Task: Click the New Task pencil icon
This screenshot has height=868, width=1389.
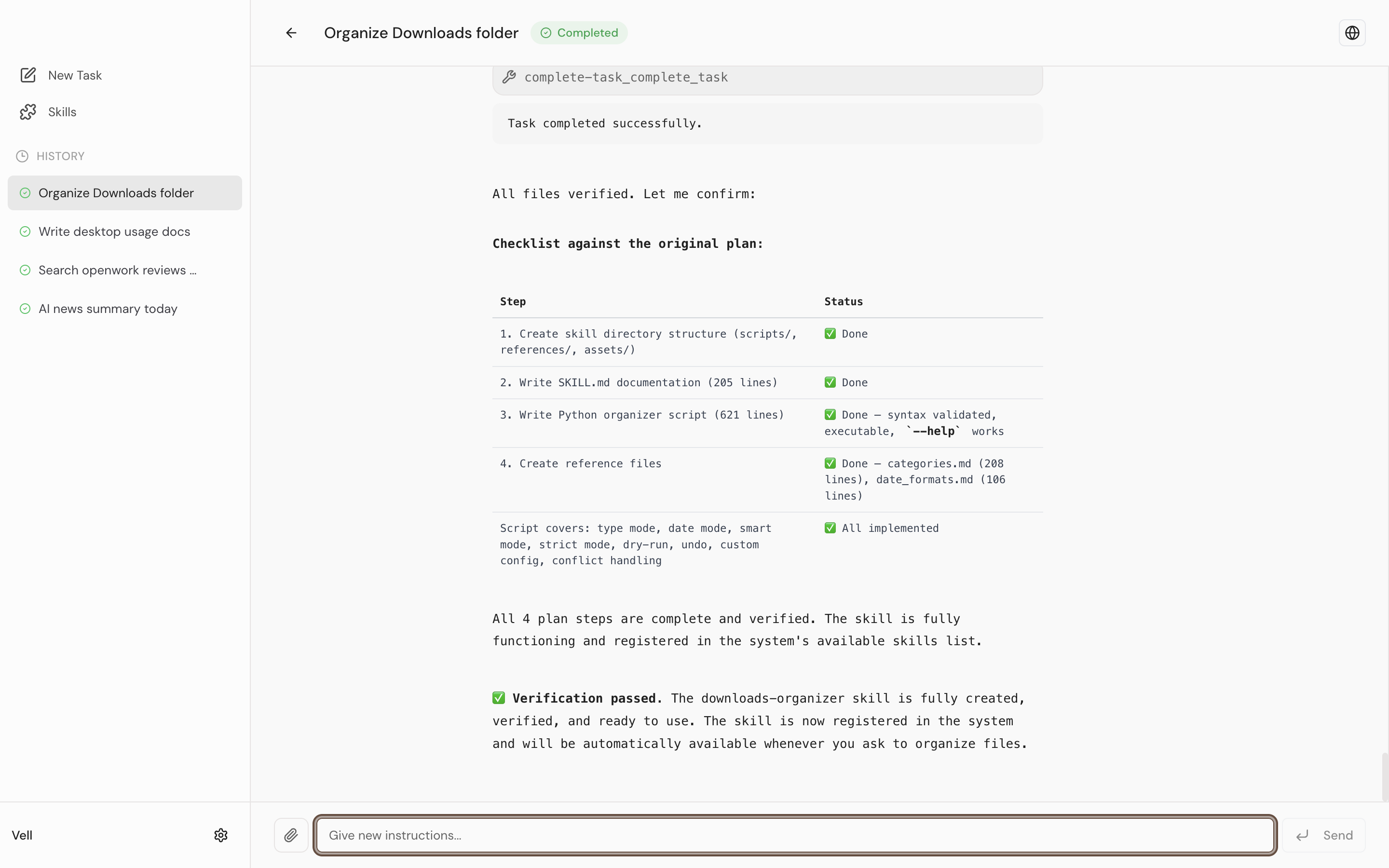Action: tap(28, 75)
